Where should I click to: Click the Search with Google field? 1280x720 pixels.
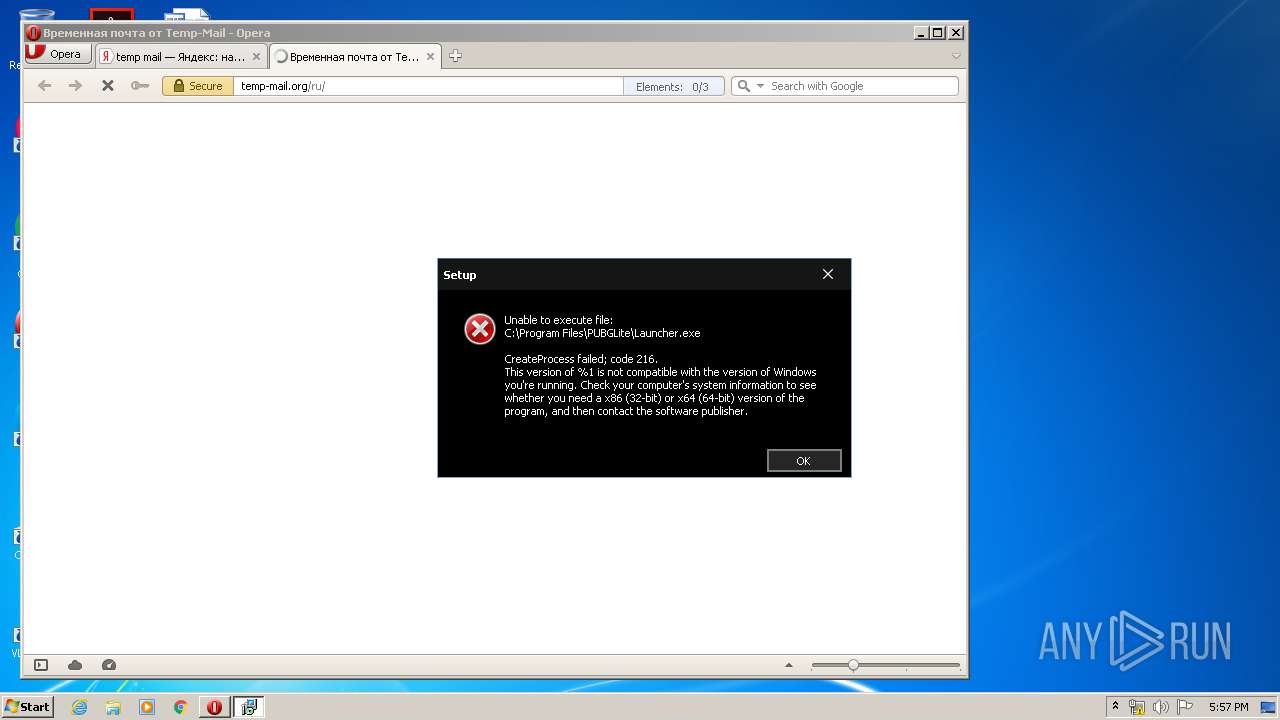(x=861, y=86)
